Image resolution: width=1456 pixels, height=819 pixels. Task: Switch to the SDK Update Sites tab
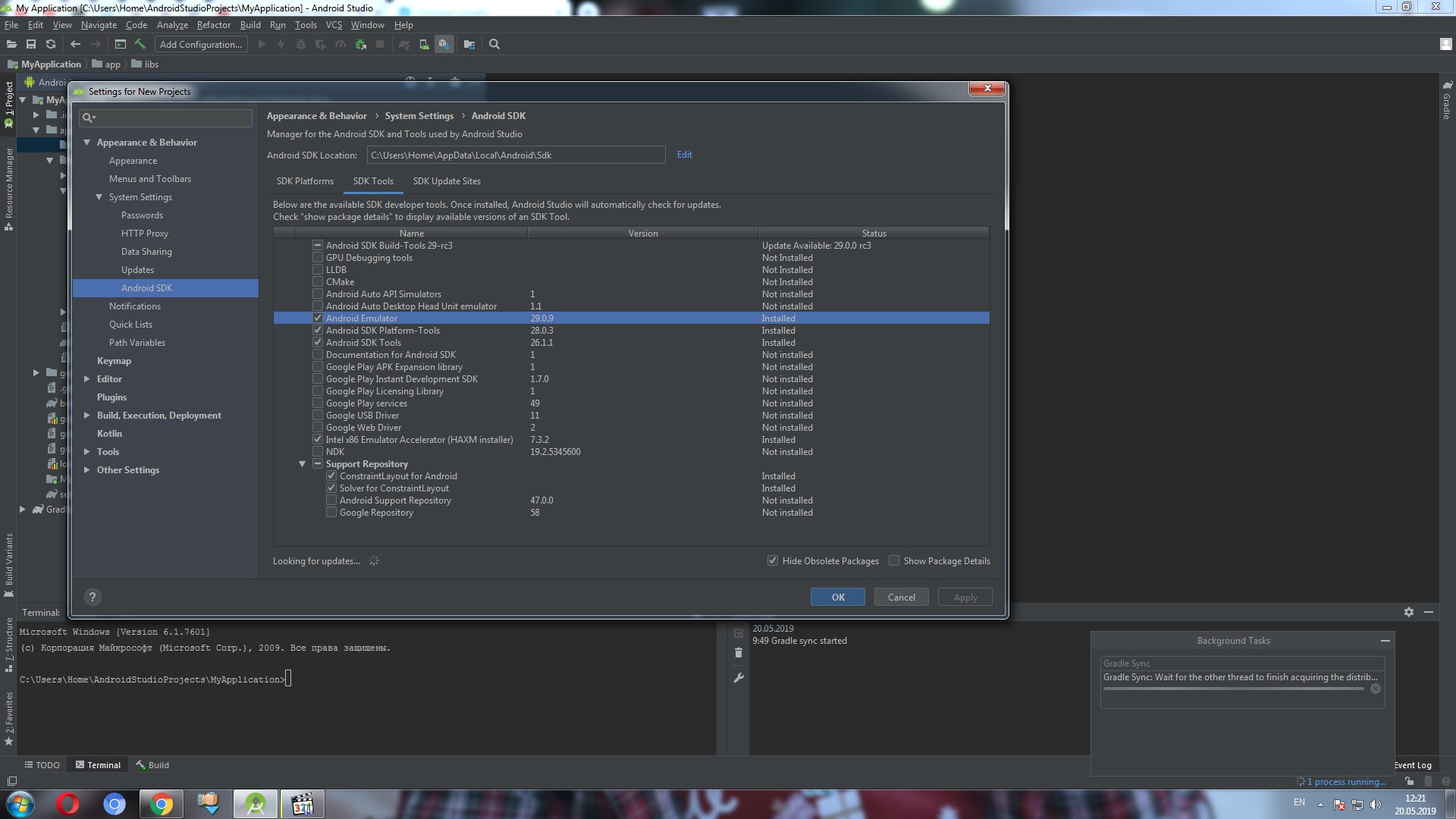click(447, 181)
